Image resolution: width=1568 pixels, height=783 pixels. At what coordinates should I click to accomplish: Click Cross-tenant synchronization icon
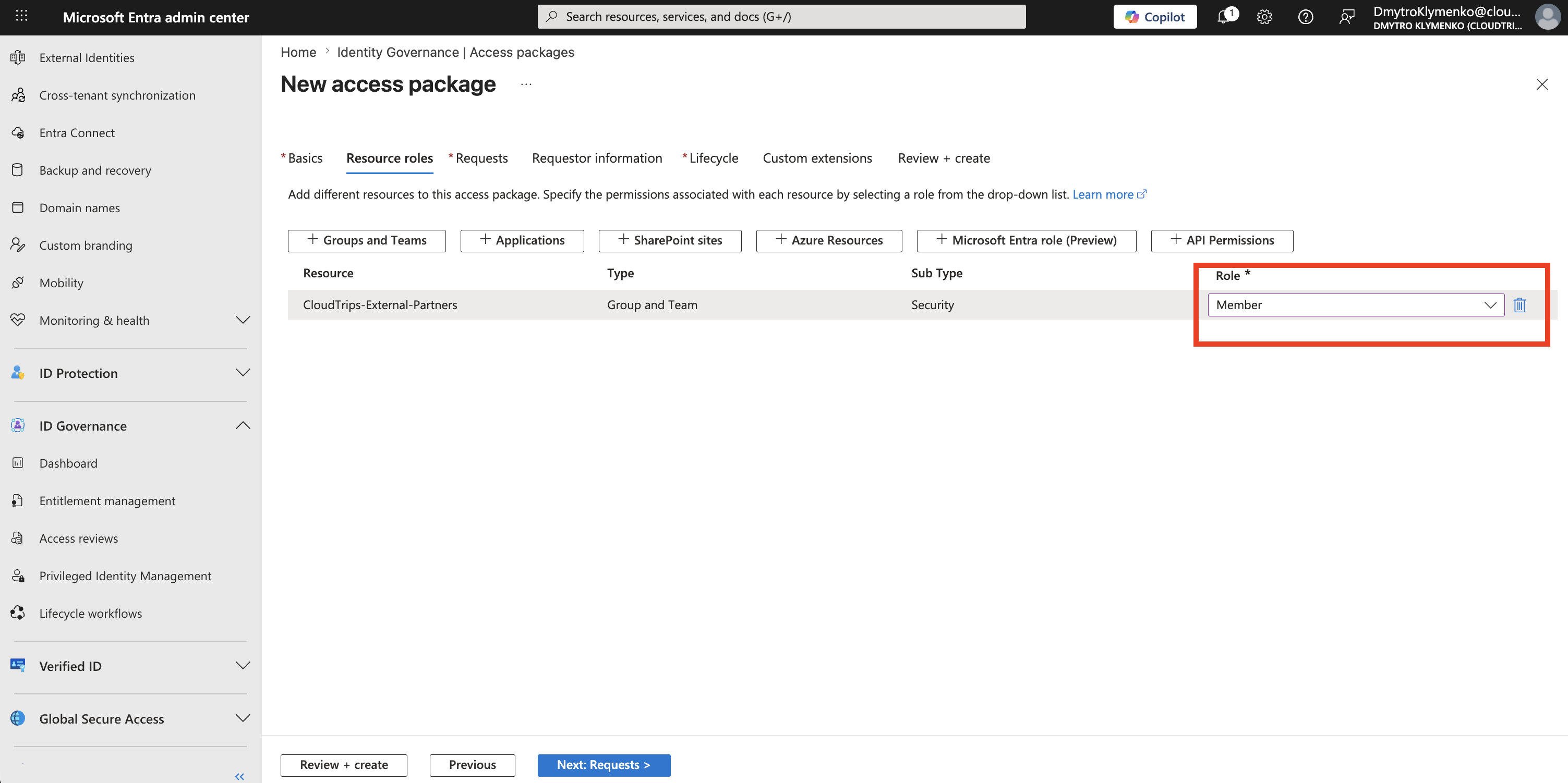18,95
